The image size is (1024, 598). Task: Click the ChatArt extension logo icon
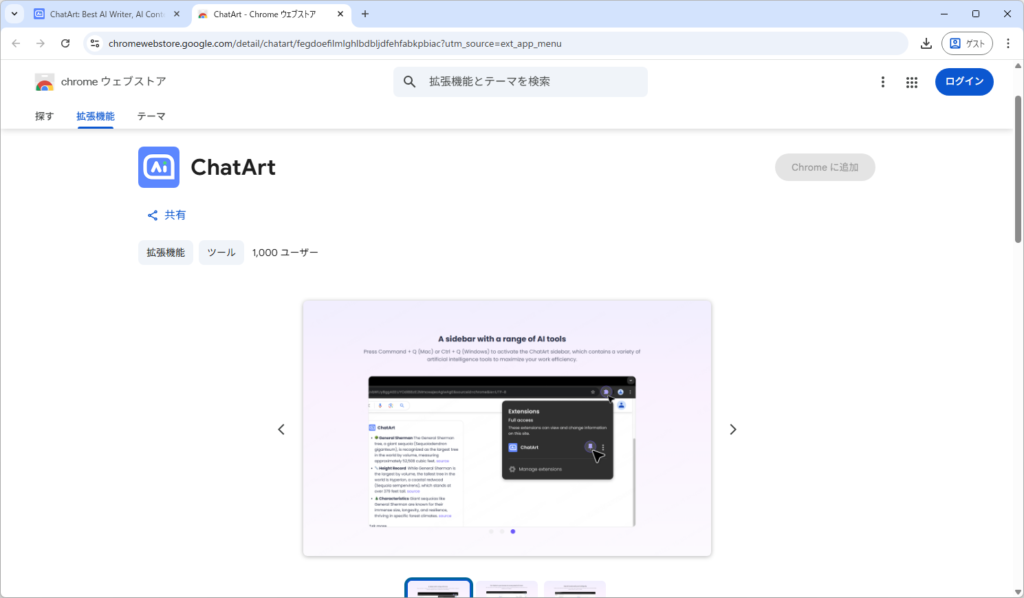[x=158, y=167]
